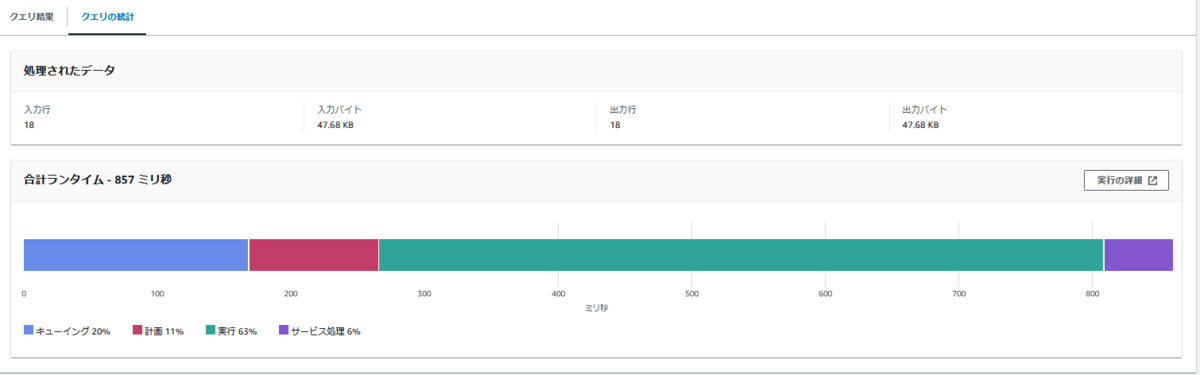The width and height of the screenshot is (1200, 375).
Task: Select the クエリの統計 tab
Action: pyautogui.click(x=107, y=17)
